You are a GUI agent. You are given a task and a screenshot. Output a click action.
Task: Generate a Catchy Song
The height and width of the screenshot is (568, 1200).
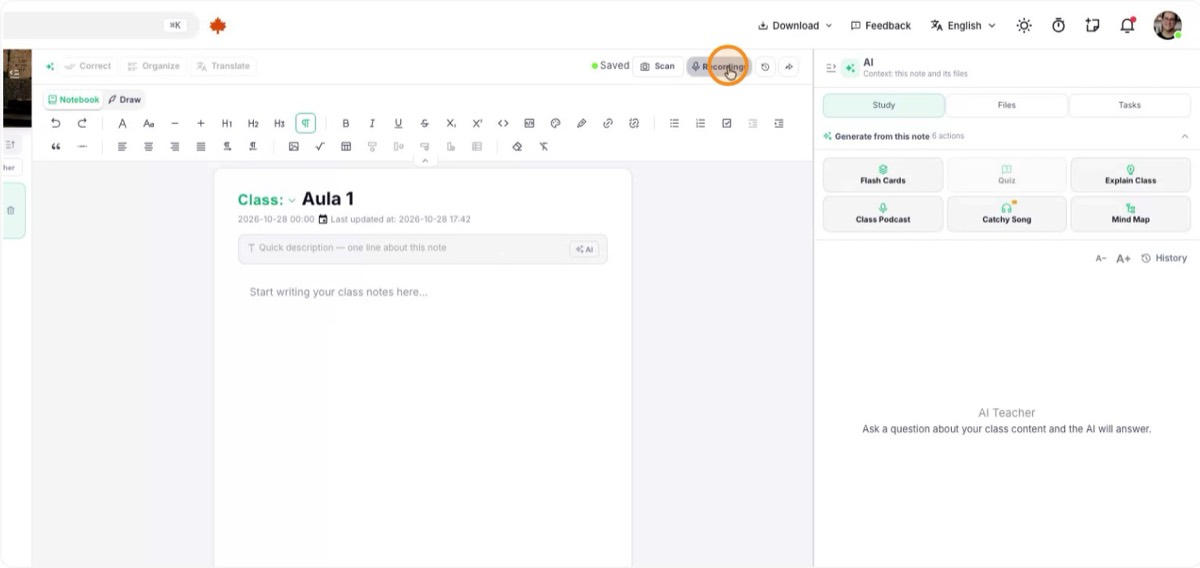[x=1007, y=214]
